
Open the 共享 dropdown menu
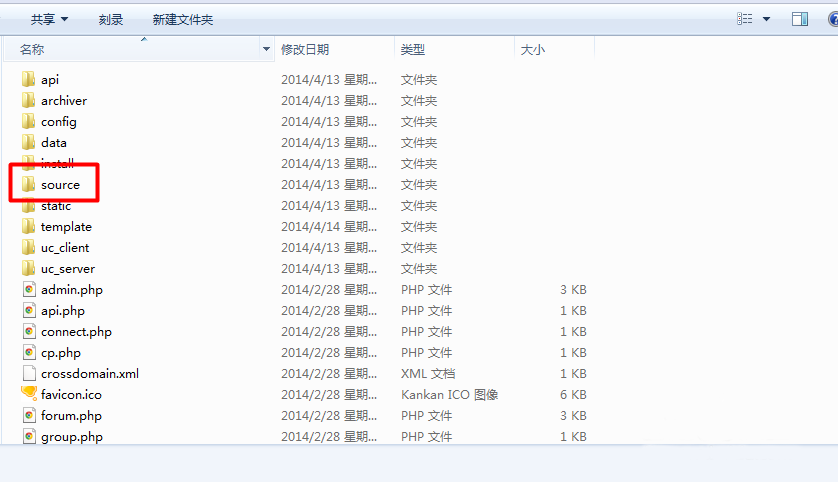click(x=49, y=20)
